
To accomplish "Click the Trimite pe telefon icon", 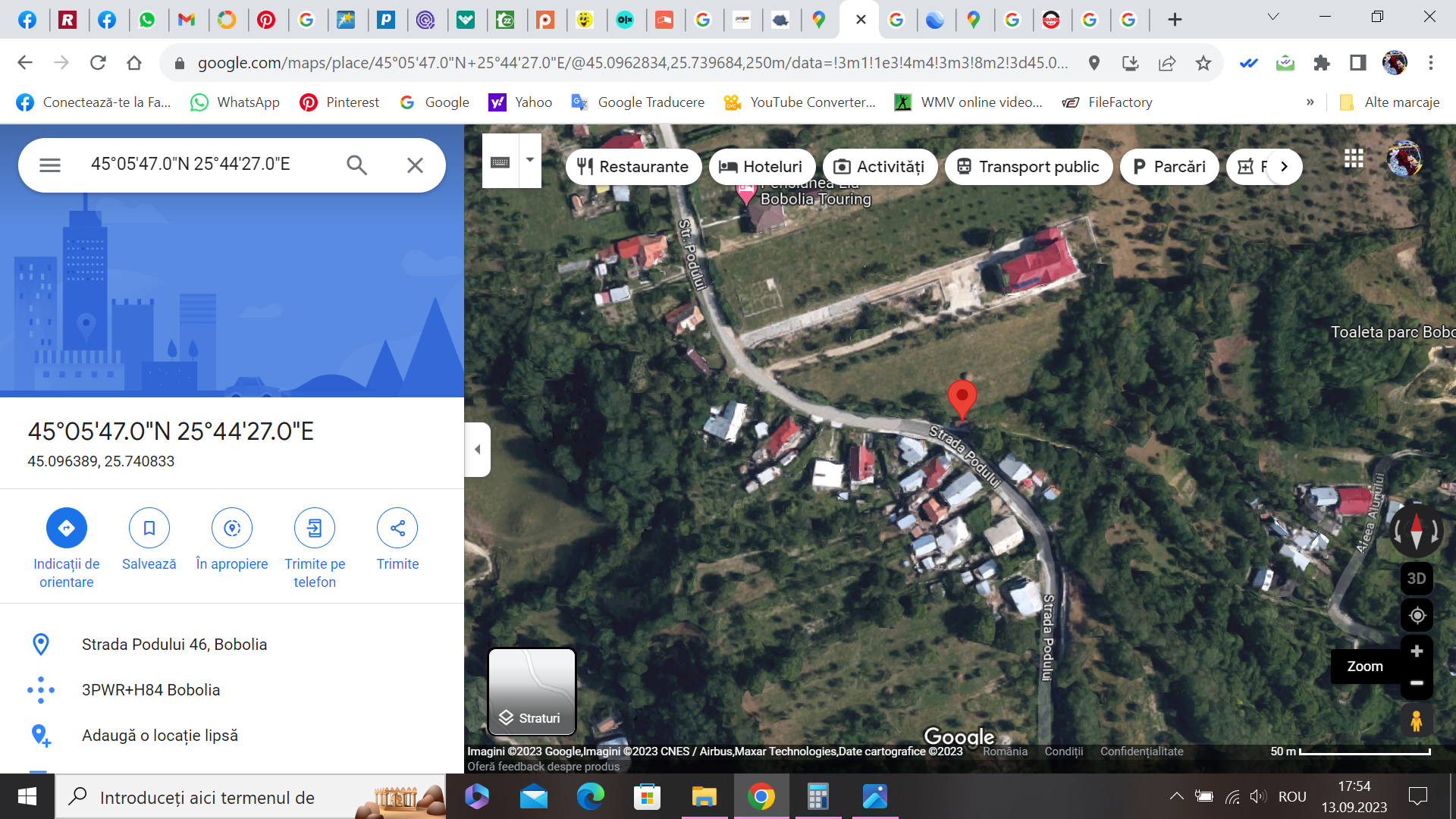I will click(x=315, y=528).
